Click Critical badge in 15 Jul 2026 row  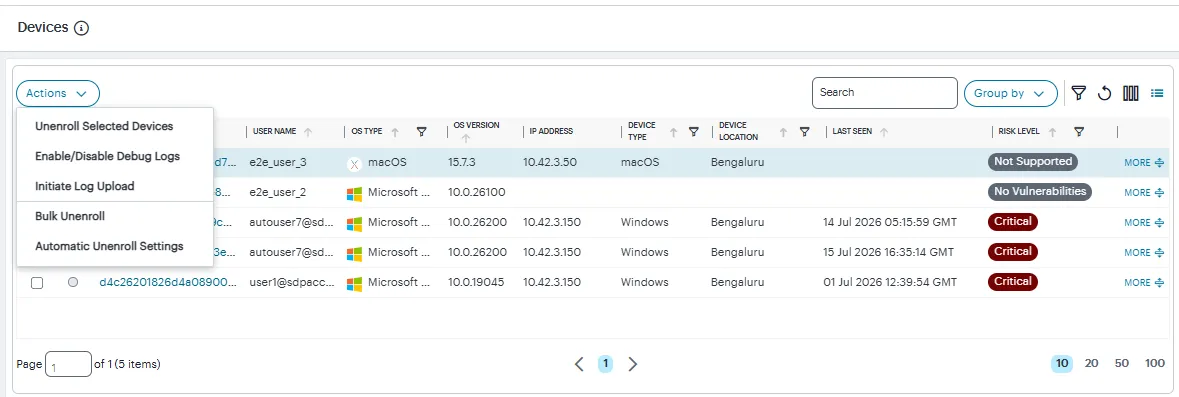click(x=1013, y=252)
